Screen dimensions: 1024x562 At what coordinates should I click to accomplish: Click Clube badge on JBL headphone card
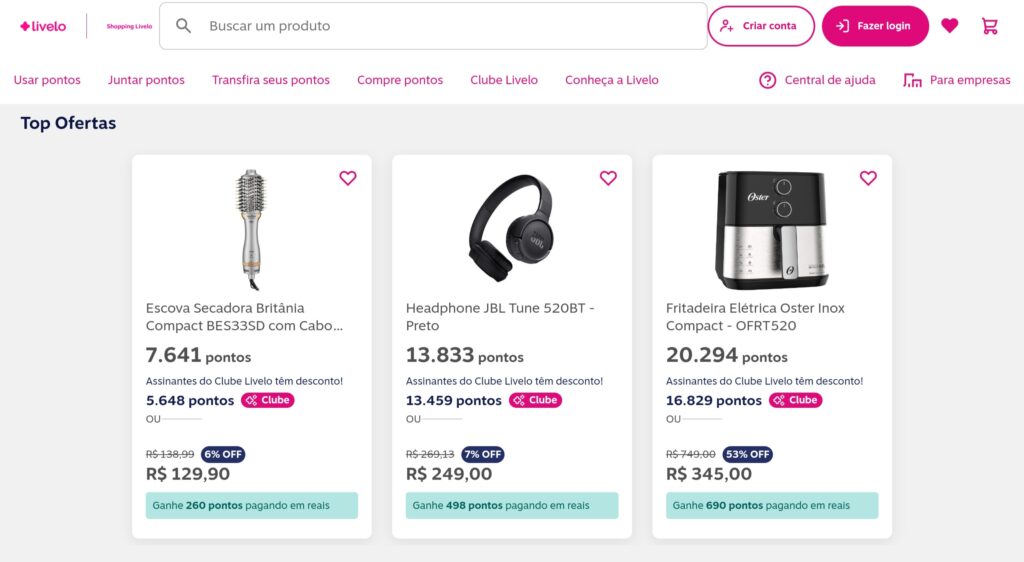tap(535, 400)
